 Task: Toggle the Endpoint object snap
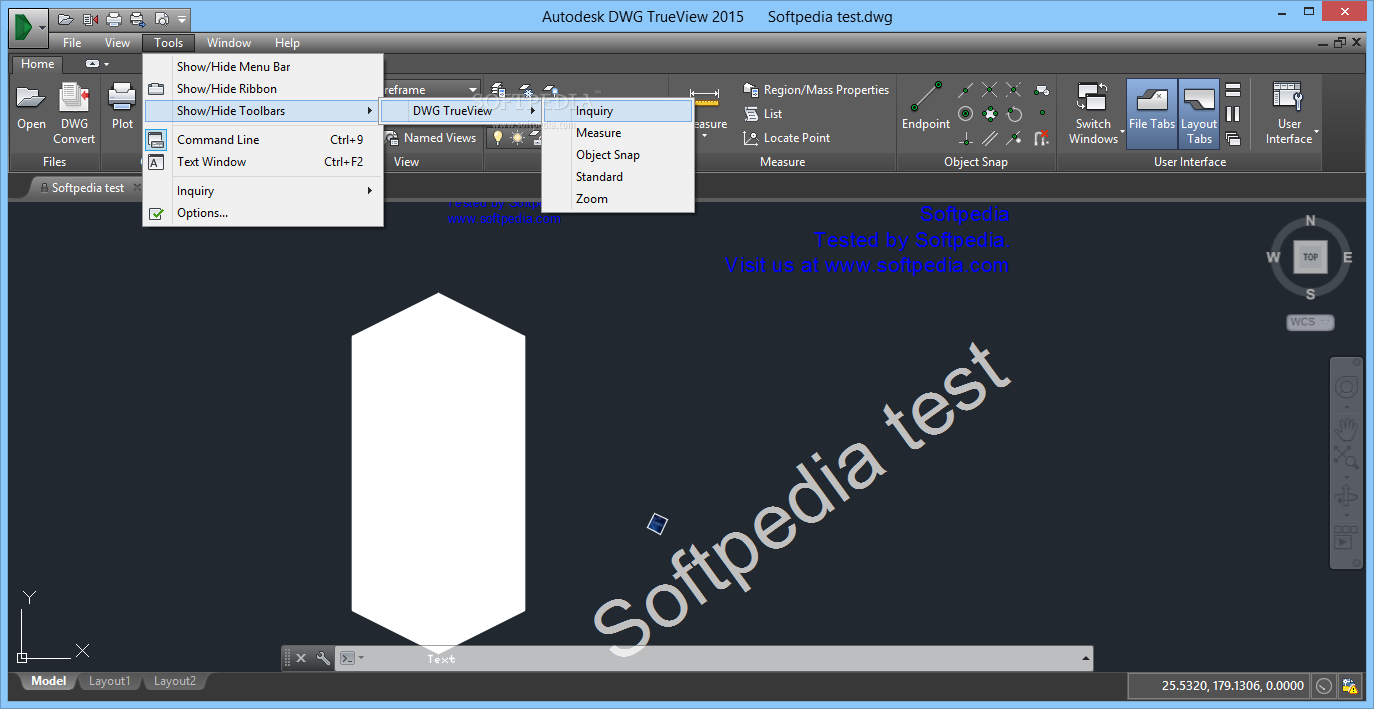point(926,106)
